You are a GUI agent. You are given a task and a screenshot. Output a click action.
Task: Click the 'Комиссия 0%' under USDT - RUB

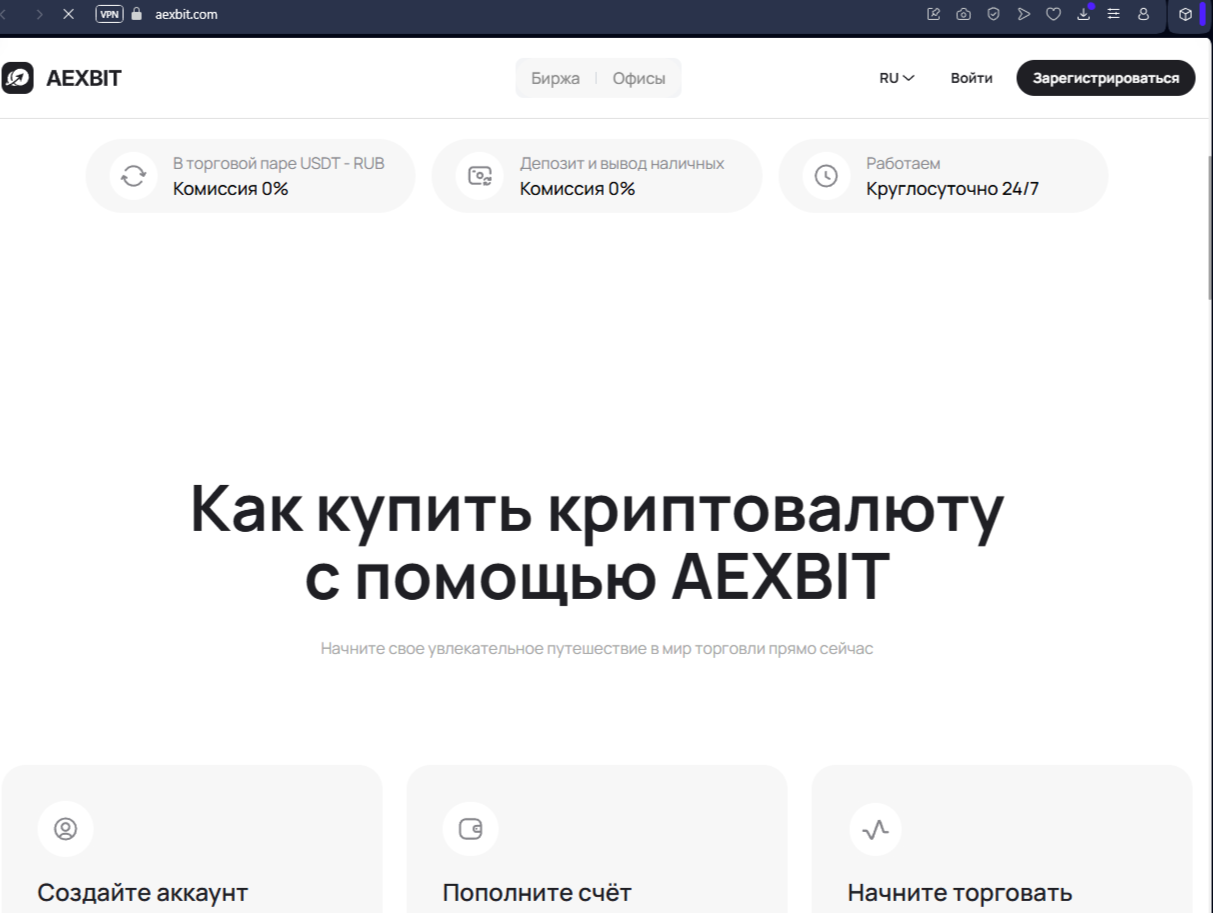231,188
